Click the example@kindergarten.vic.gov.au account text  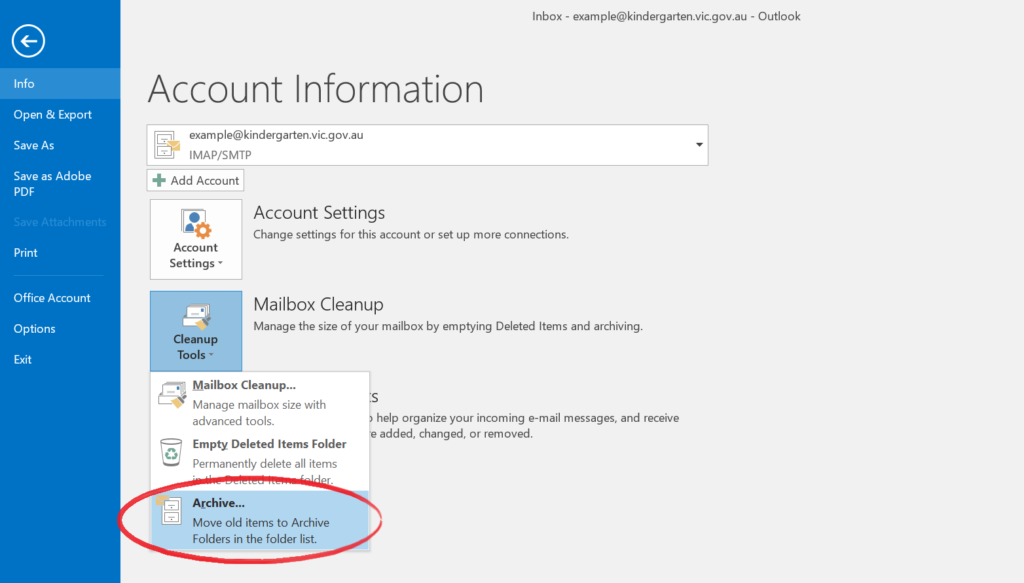point(276,135)
